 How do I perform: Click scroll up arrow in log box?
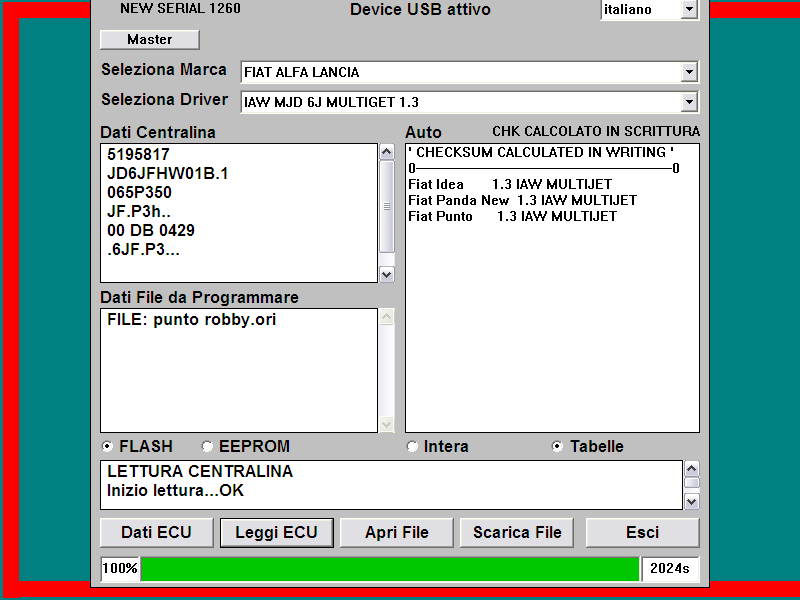(691, 468)
